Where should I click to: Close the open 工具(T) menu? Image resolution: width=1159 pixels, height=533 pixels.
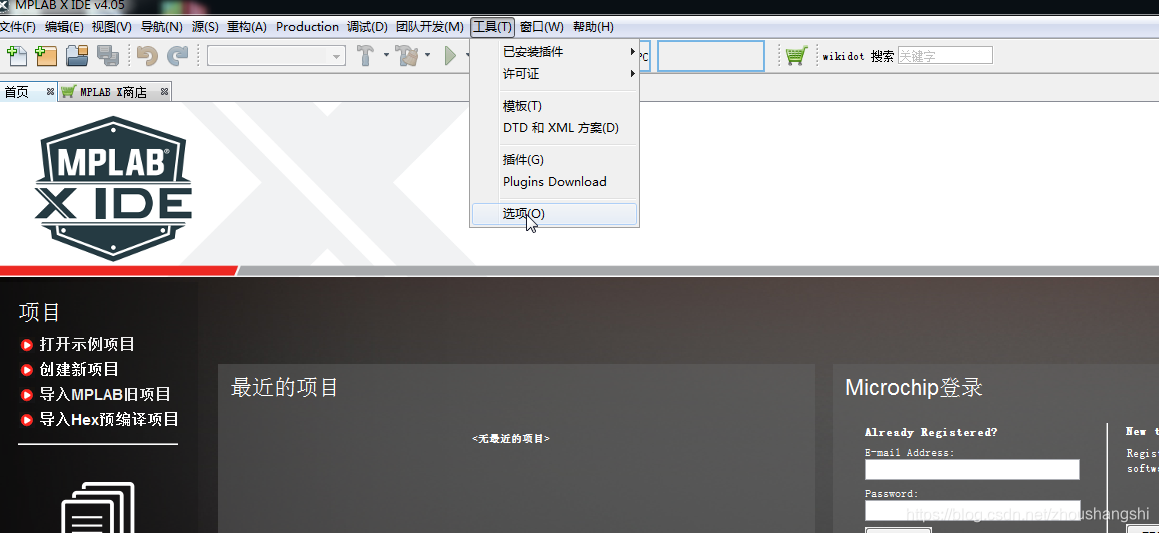[492, 27]
